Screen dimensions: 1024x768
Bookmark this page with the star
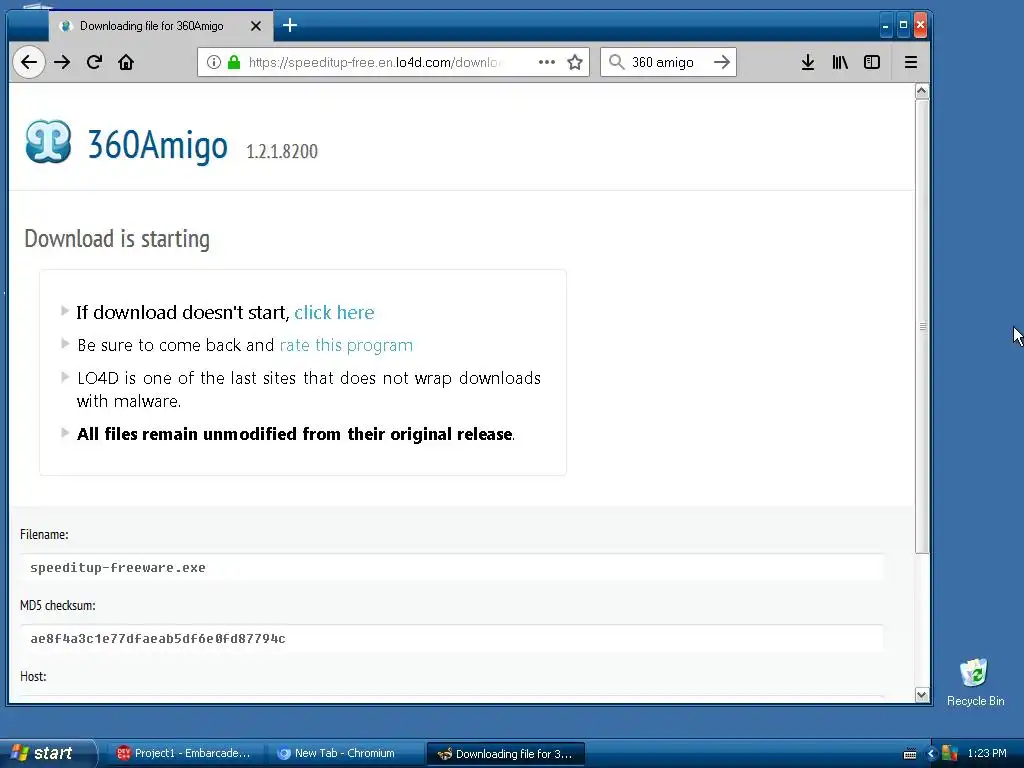click(575, 62)
